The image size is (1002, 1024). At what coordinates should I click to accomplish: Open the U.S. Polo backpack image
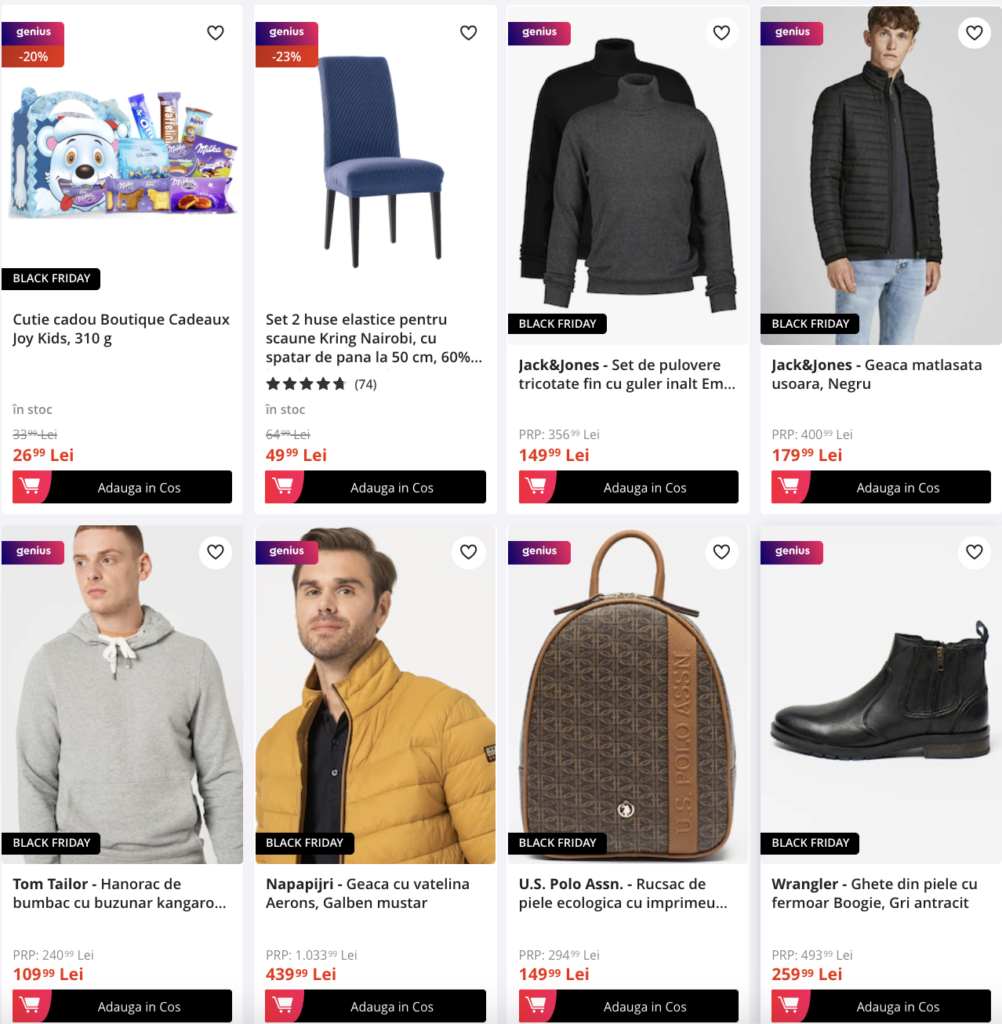(x=628, y=694)
